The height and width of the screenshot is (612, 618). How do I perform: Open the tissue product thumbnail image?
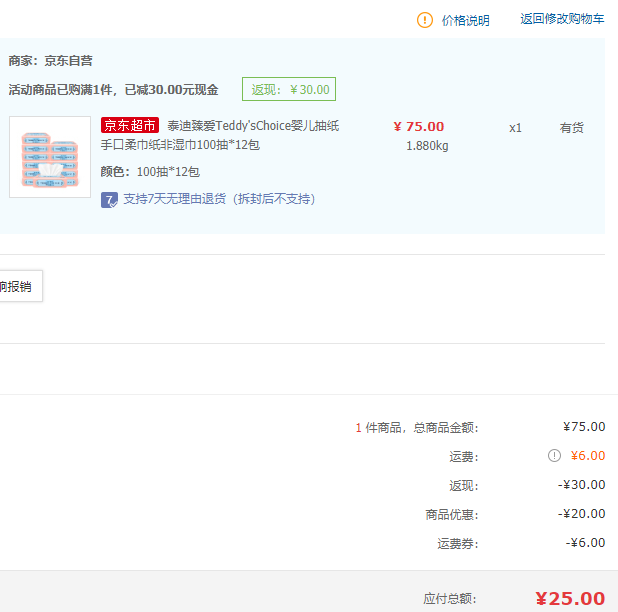(x=50, y=157)
